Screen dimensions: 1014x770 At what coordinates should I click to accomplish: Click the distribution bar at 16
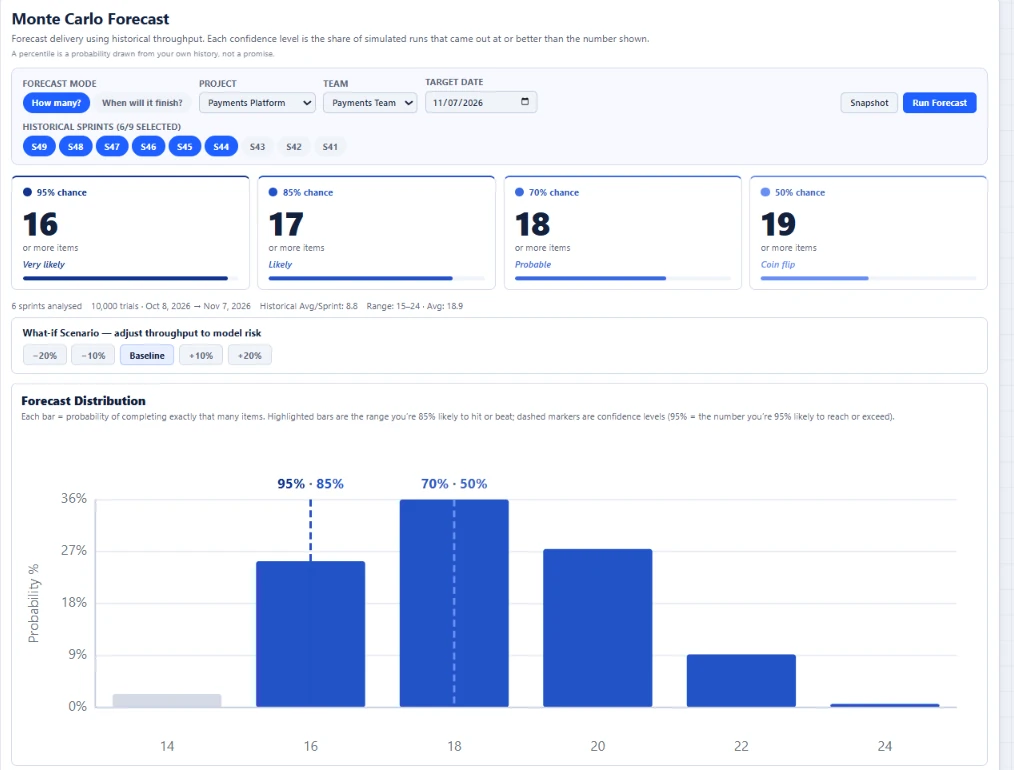pyautogui.click(x=310, y=634)
